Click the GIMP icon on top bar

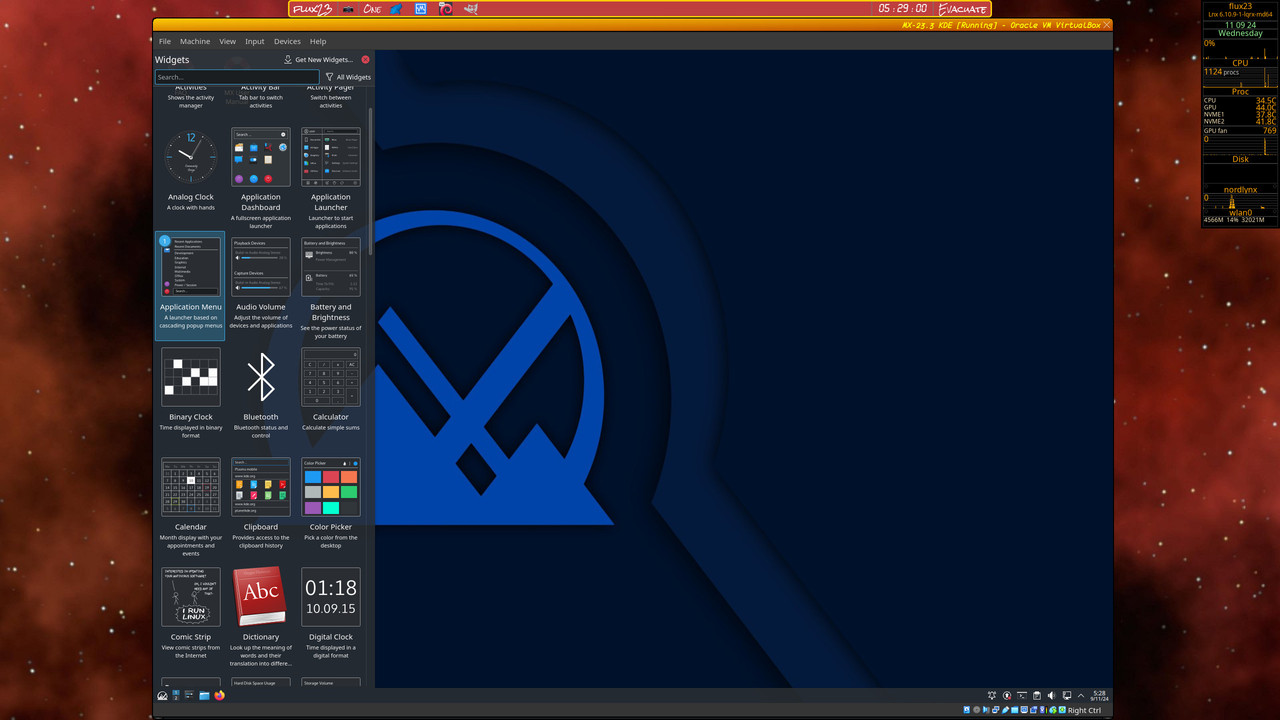click(x=471, y=9)
